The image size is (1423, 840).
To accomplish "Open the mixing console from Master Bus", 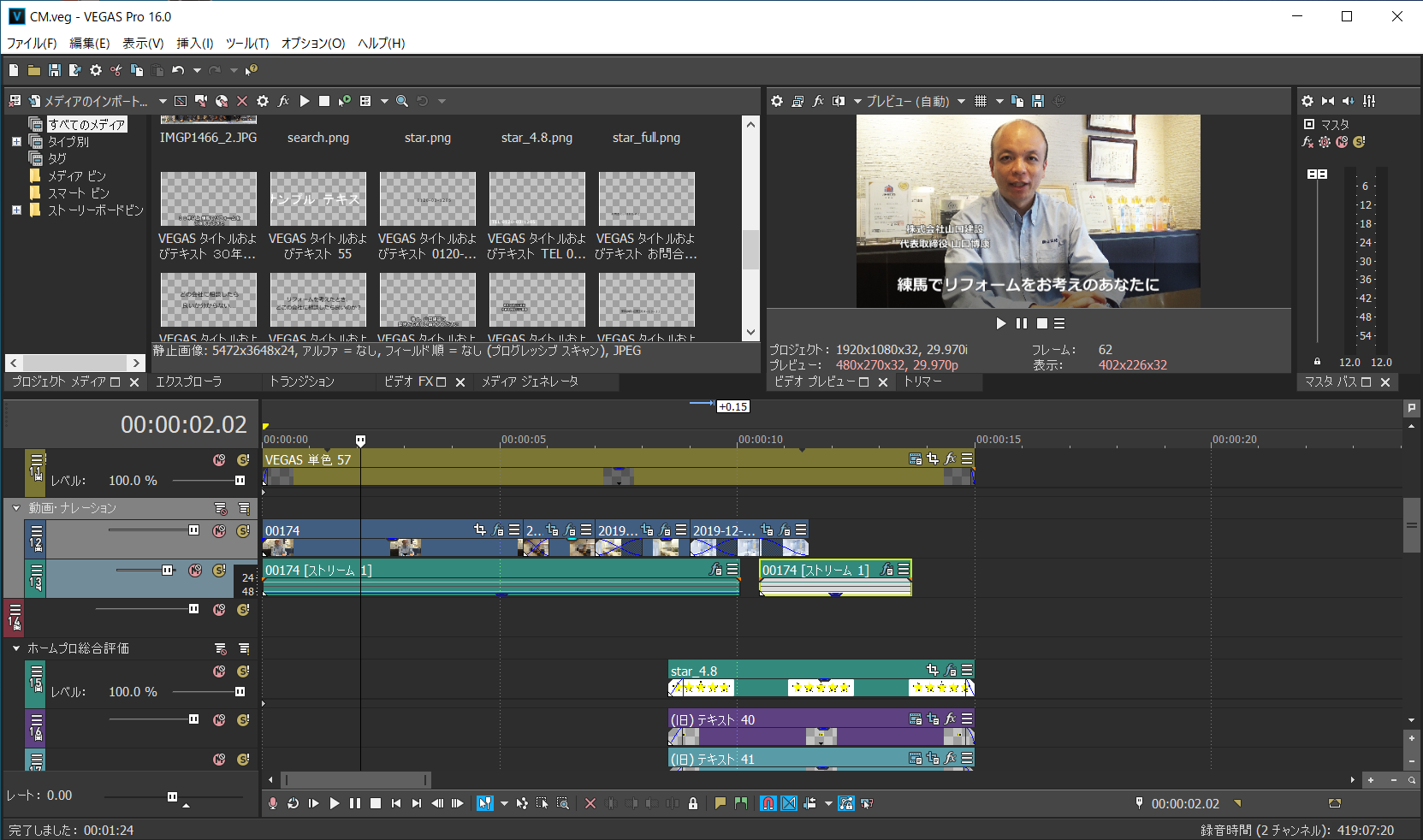I will pyautogui.click(x=1369, y=101).
